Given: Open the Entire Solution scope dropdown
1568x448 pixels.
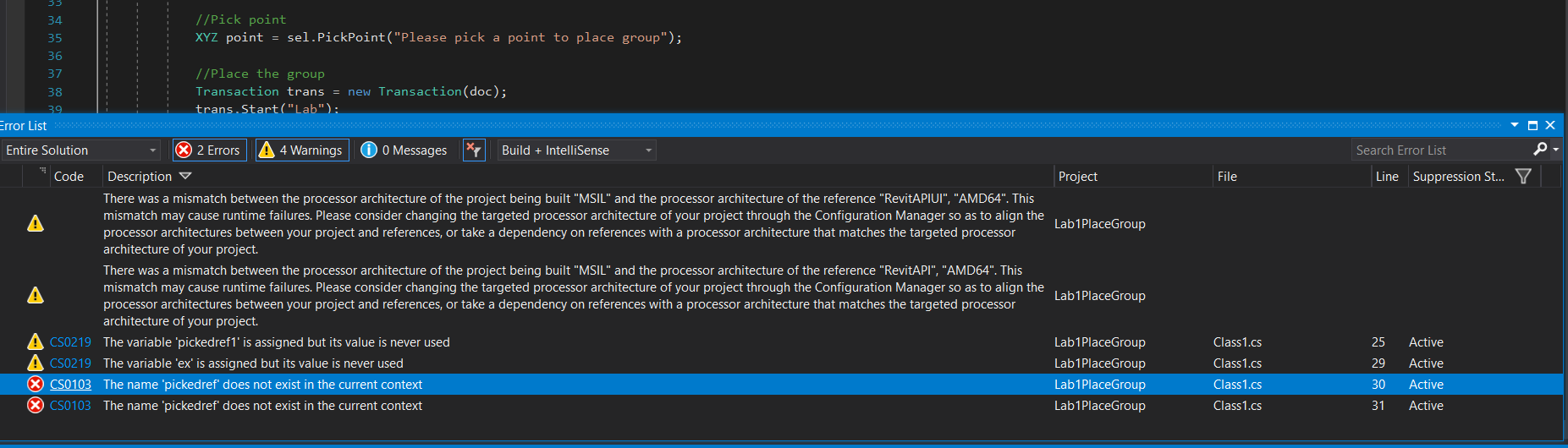Looking at the screenshot, I should click(81, 150).
